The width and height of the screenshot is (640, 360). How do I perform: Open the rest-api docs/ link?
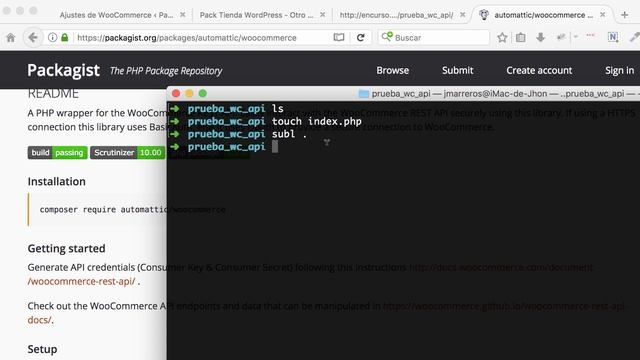(40, 320)
